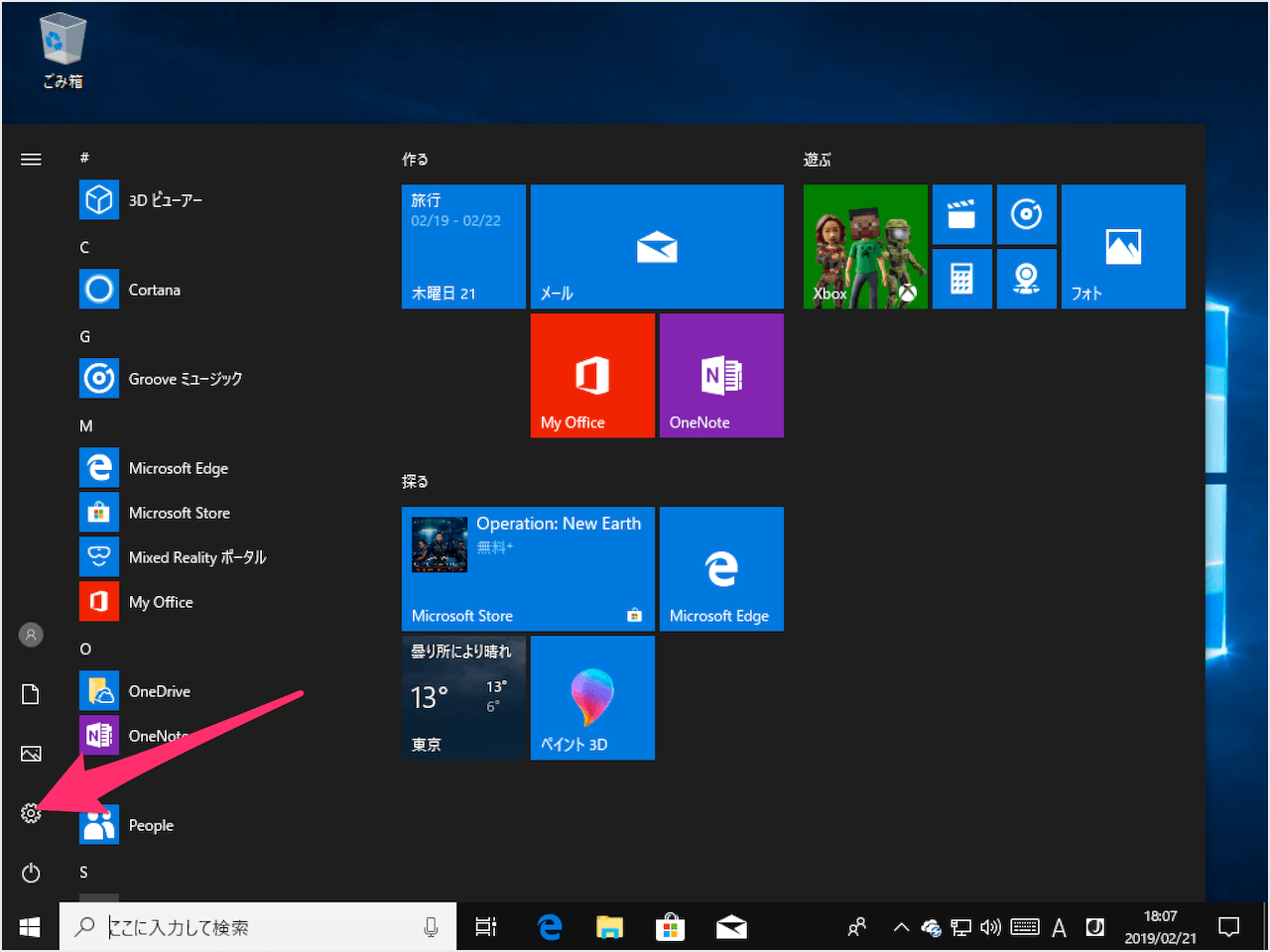Show hidden system tray icons
This screenshot has width=1270, height=952.
click(x=901, y=927)
